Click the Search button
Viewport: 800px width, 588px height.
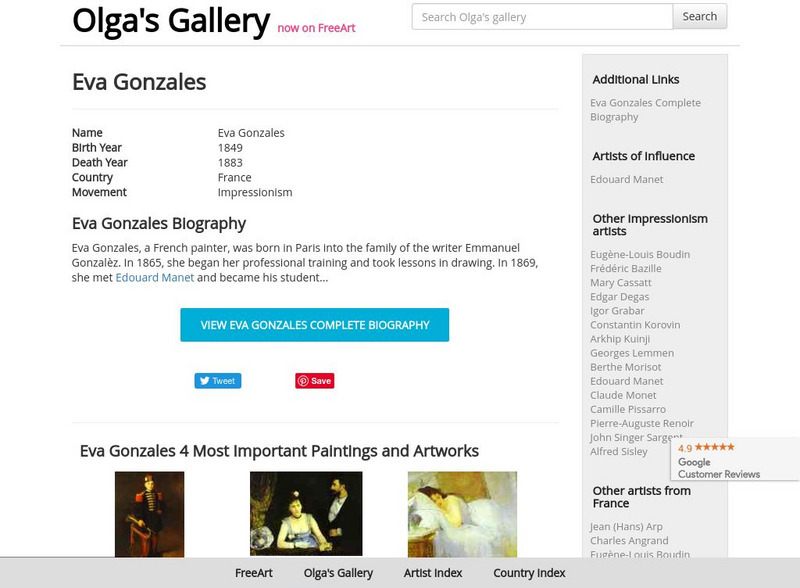pos(699,16)
